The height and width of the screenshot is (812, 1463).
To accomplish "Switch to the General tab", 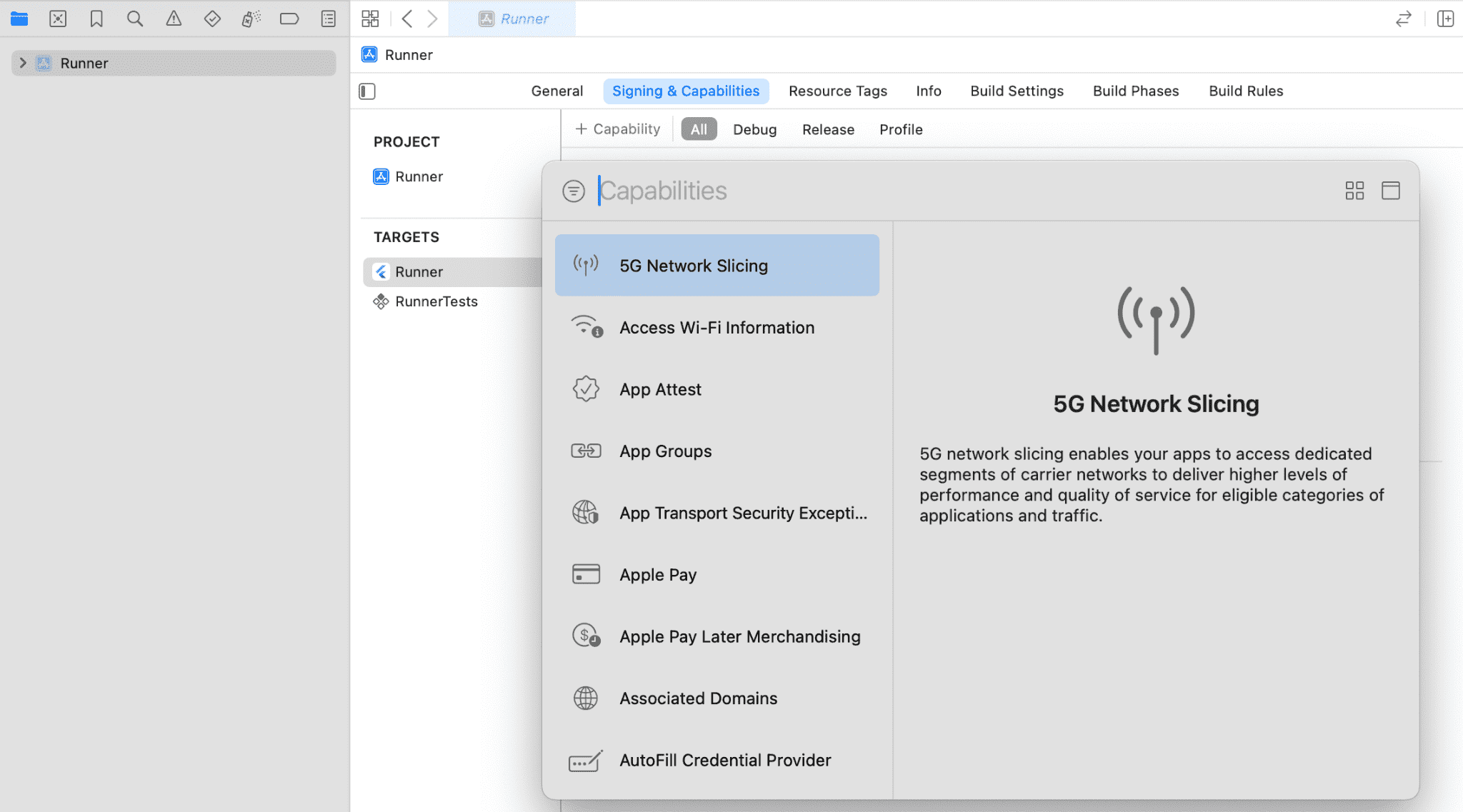I will point(557,91).
